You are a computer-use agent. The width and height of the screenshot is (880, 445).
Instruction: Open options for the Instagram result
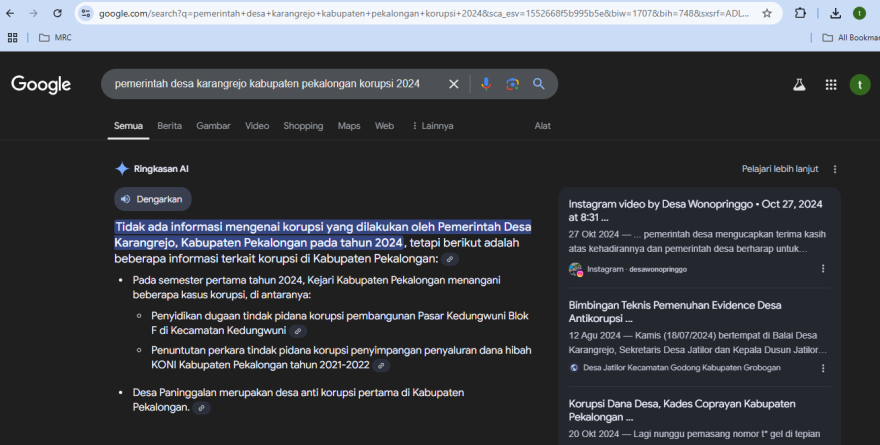(x=823, y=269)
